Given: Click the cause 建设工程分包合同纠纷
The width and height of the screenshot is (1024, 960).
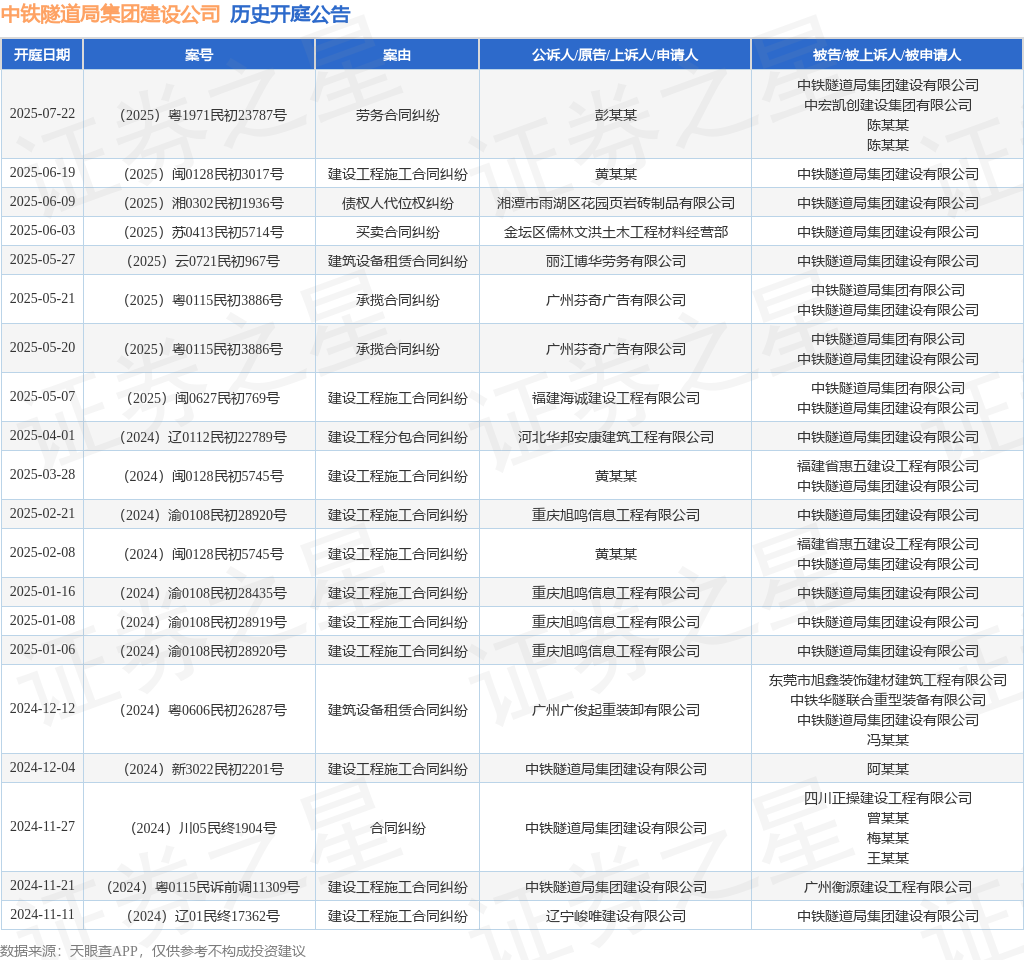Looking at the screenshot, I should click(x=398, y=438).
